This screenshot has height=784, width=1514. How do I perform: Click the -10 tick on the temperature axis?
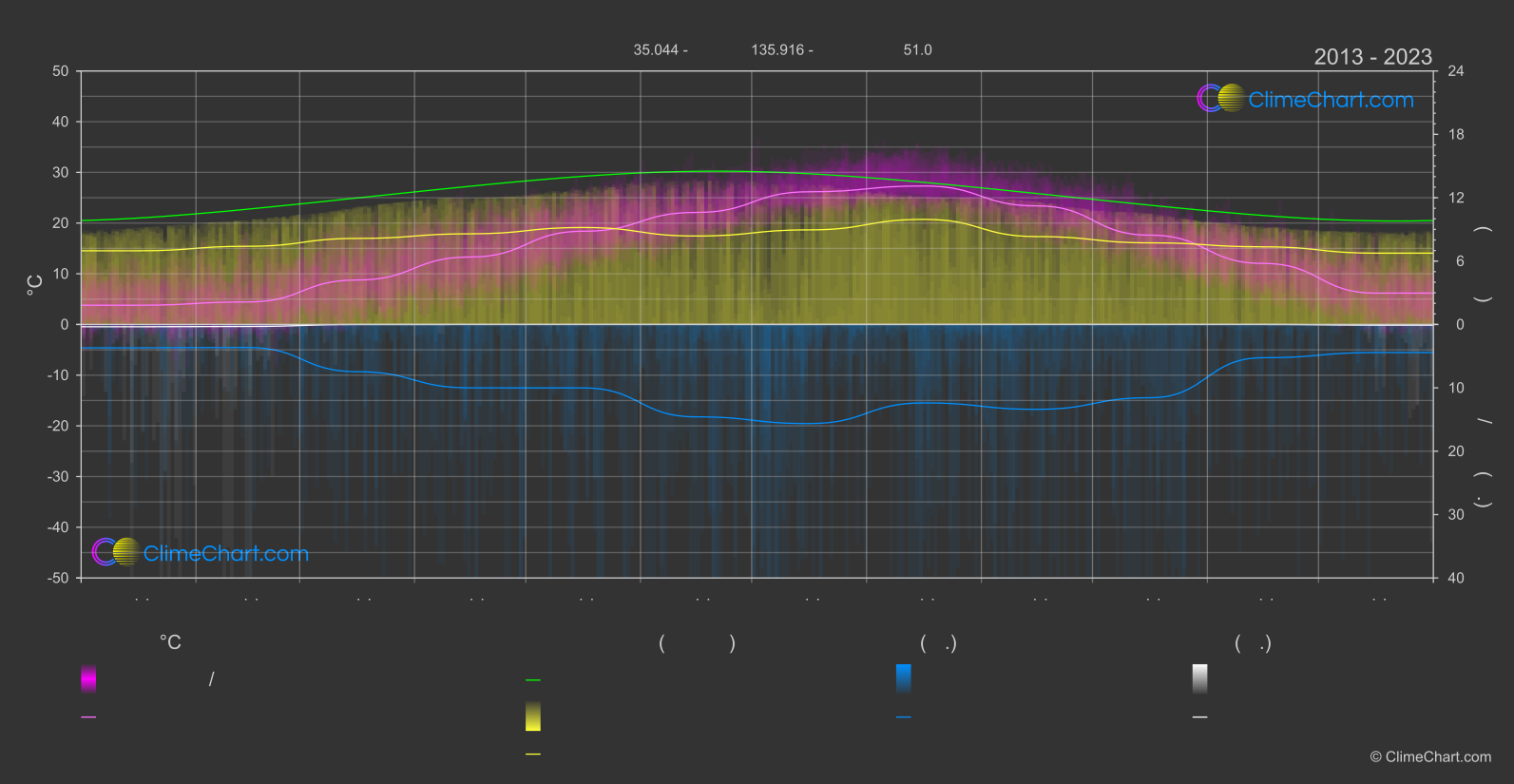click(x=58, y=375)
